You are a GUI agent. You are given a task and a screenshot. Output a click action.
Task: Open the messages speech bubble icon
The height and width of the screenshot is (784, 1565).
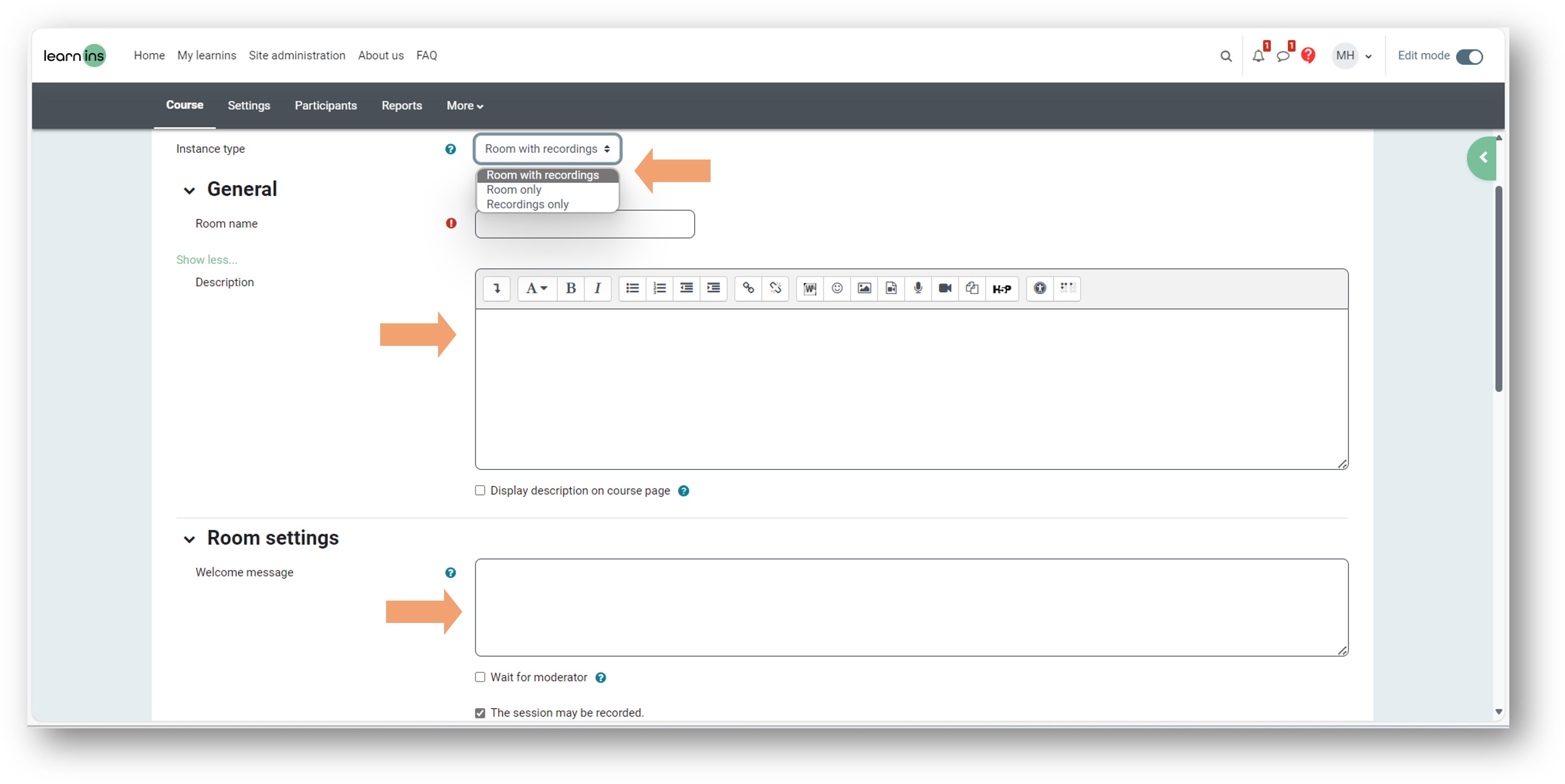(x=1282, y=56)
